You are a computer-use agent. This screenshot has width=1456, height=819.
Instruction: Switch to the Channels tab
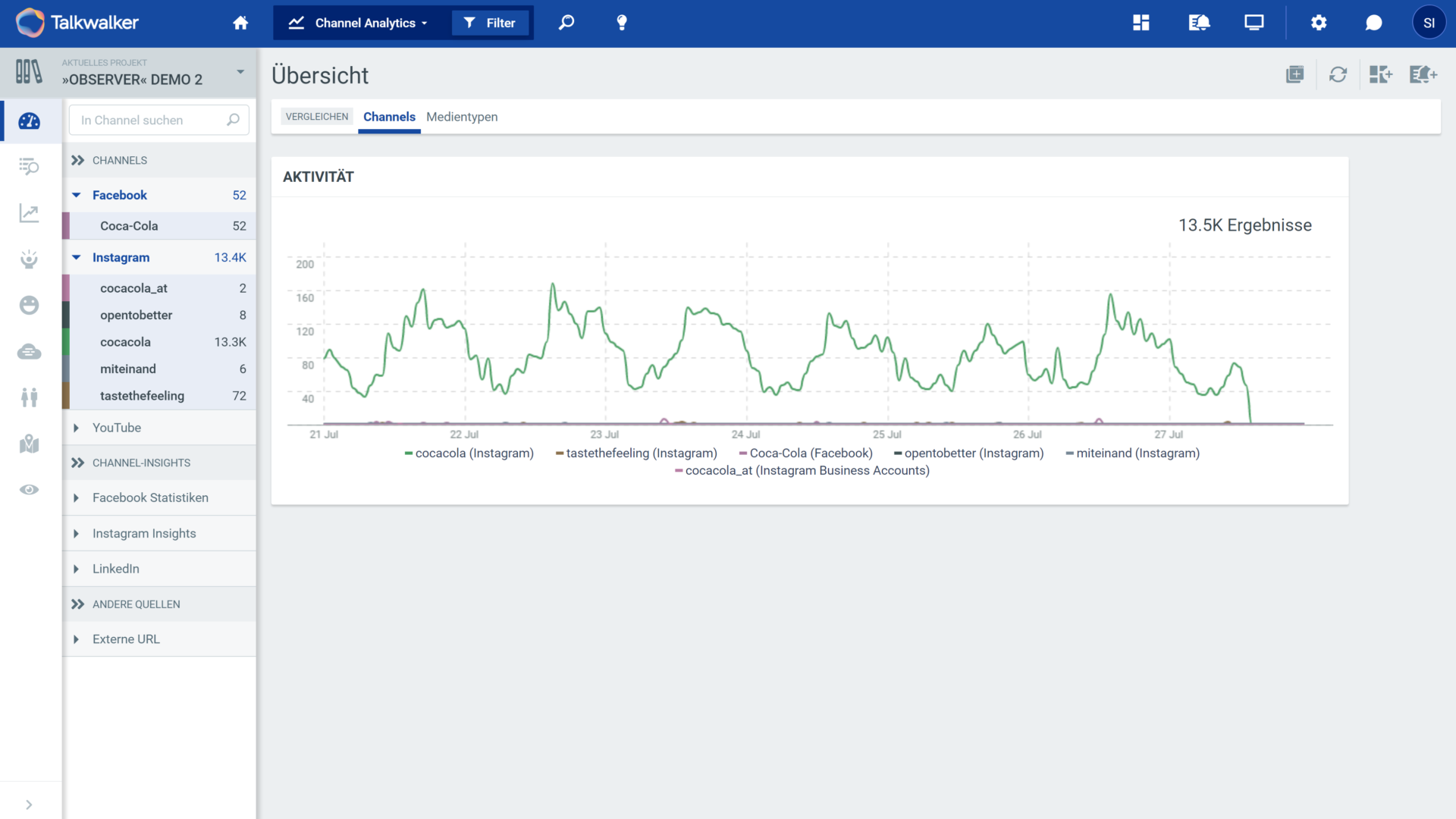[389, 117]
